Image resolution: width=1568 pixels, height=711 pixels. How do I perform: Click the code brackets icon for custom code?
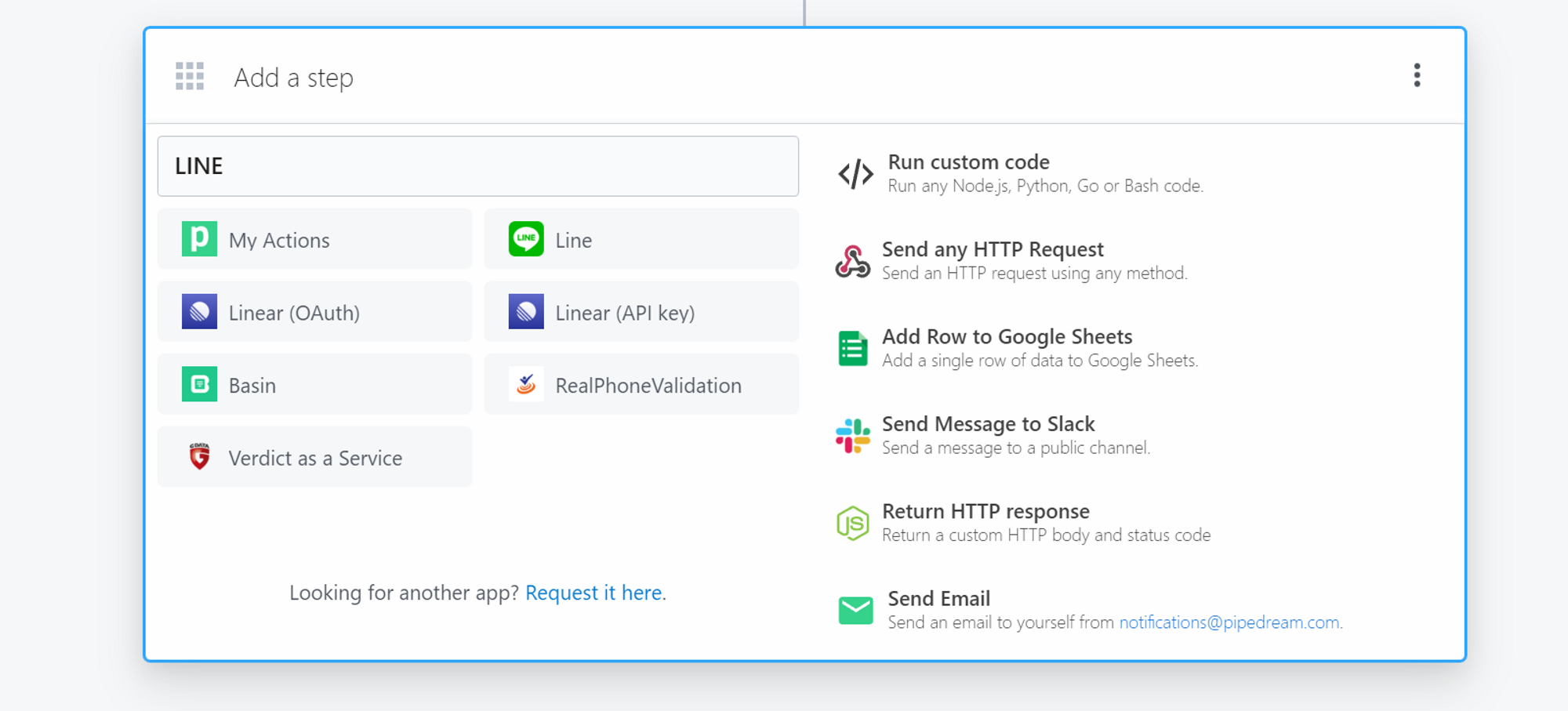855,174
